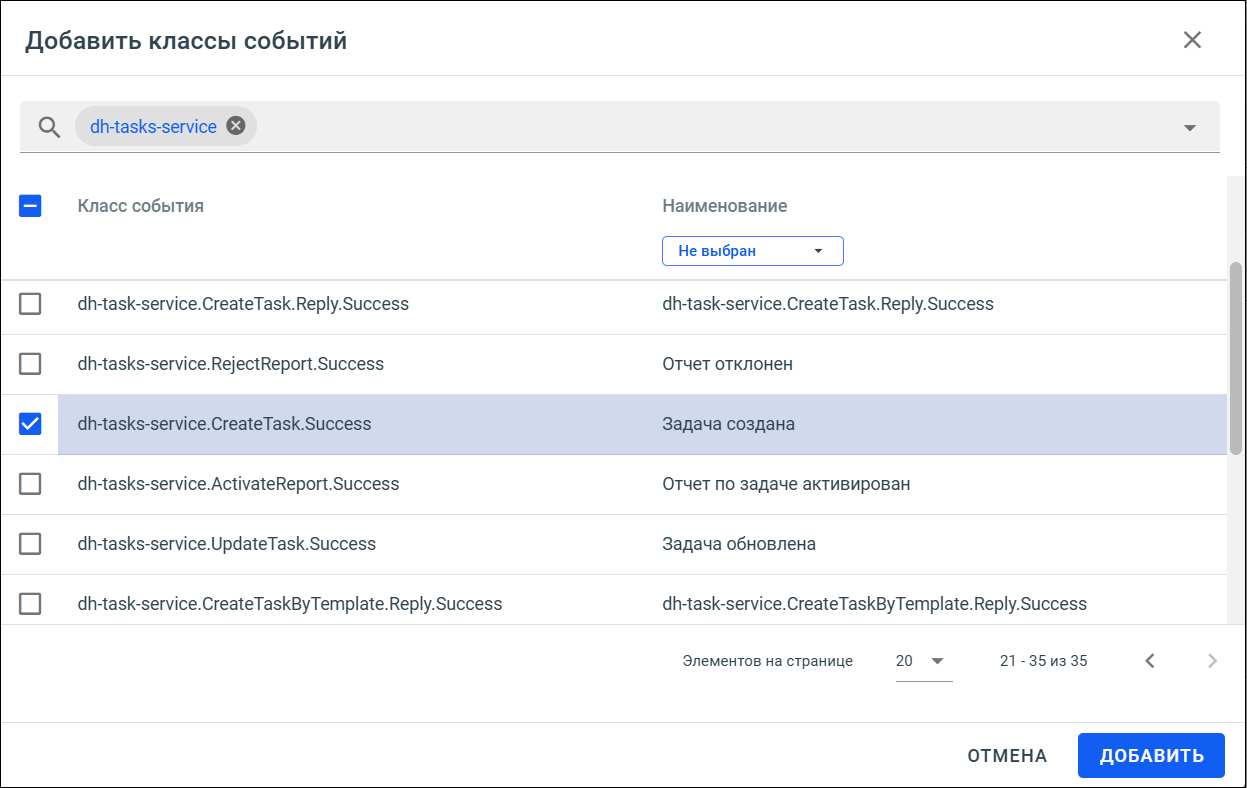Open the 'Не выбран' name filter dropdown

[x=753, y=251]
